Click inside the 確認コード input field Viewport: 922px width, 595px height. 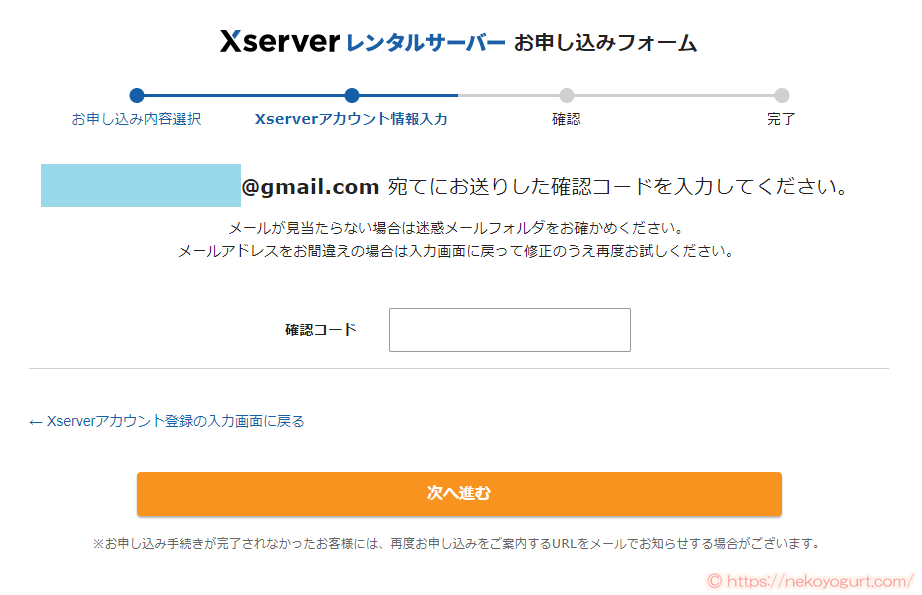tap(509, 330)
